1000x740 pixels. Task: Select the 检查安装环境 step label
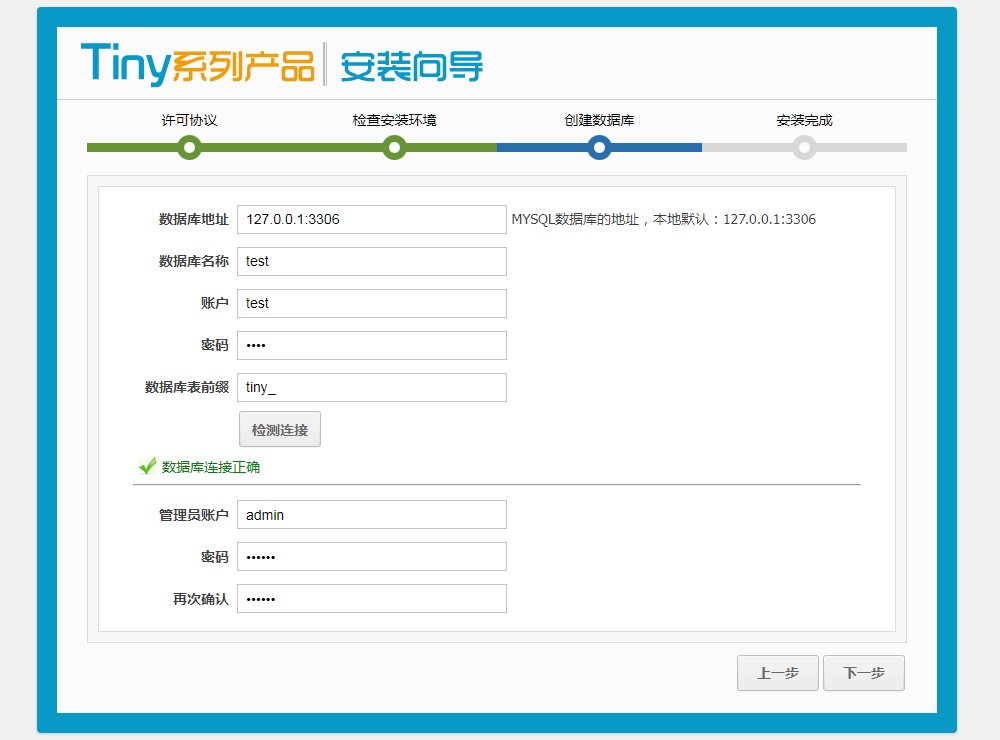click(395, 120)
